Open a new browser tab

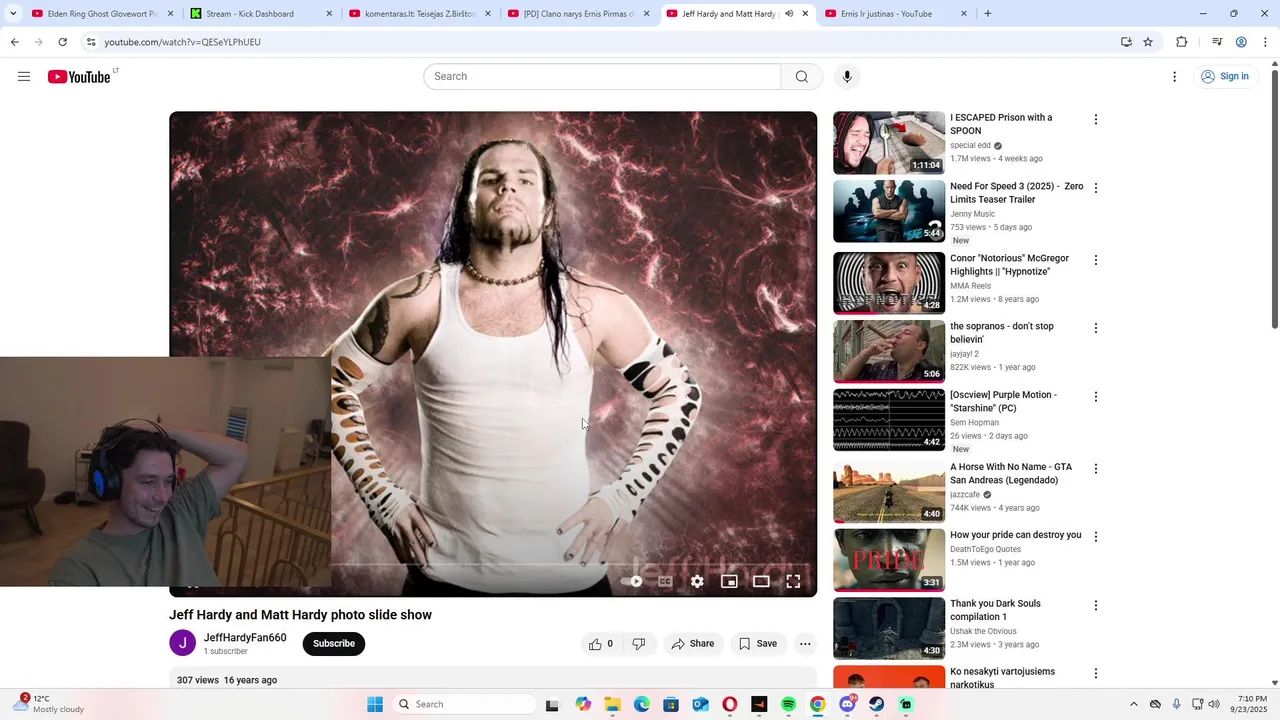[988, 14]
